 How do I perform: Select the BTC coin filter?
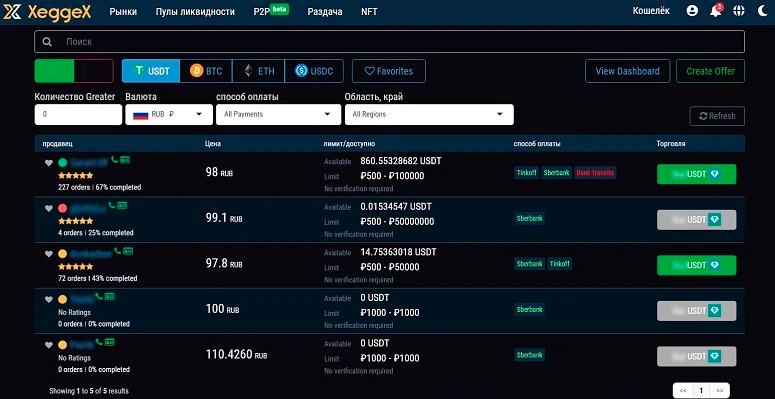[x=206, y=71]
